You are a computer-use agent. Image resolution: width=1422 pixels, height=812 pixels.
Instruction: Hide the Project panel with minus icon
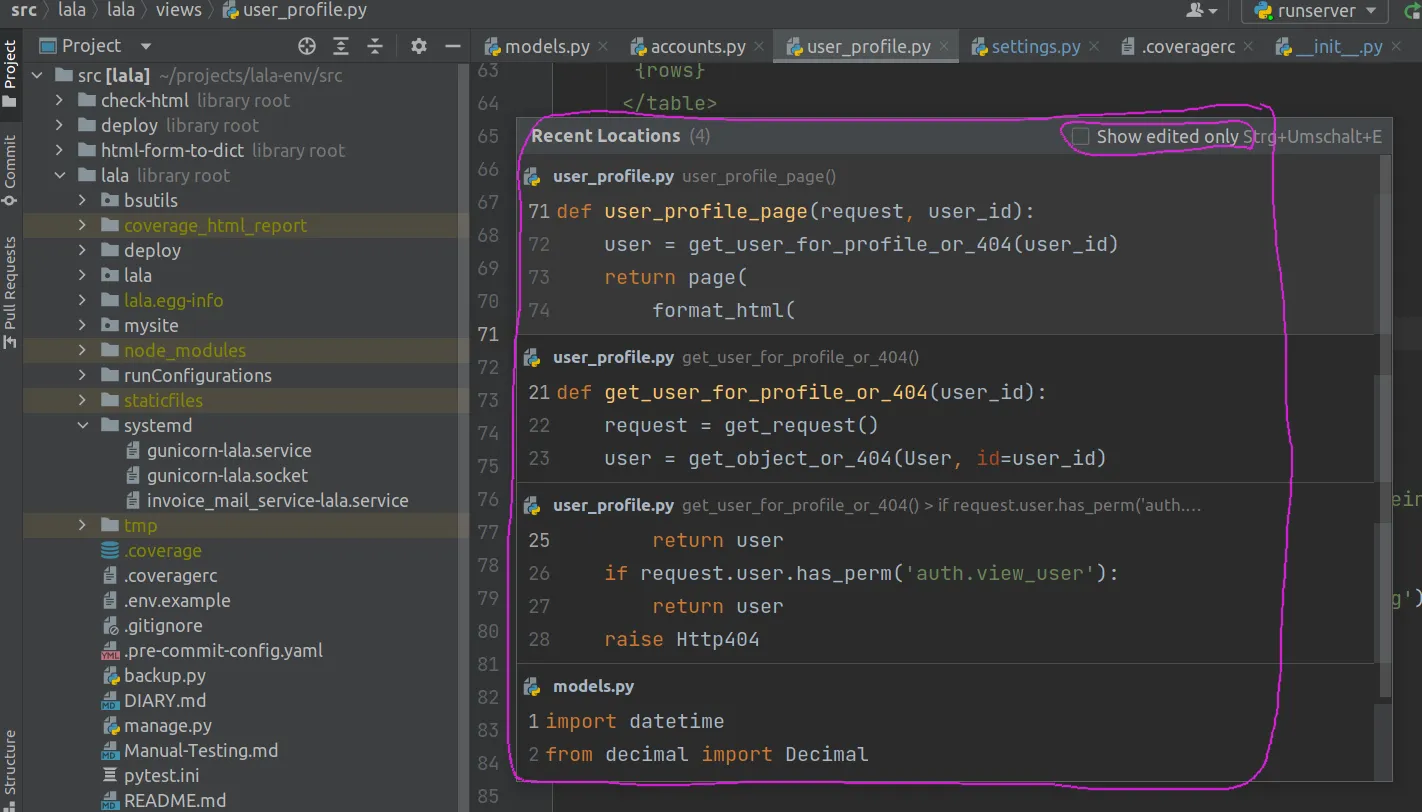(x=452, y=46)
